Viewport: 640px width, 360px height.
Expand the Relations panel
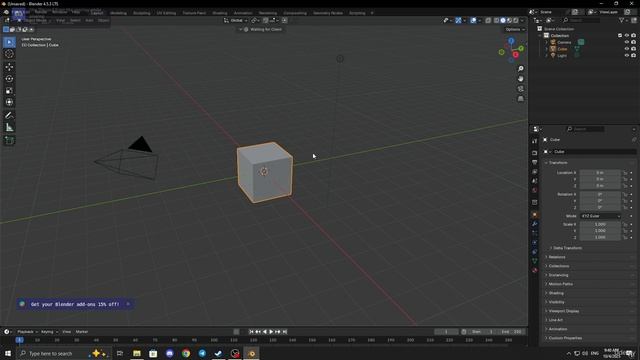coord(557,257)
